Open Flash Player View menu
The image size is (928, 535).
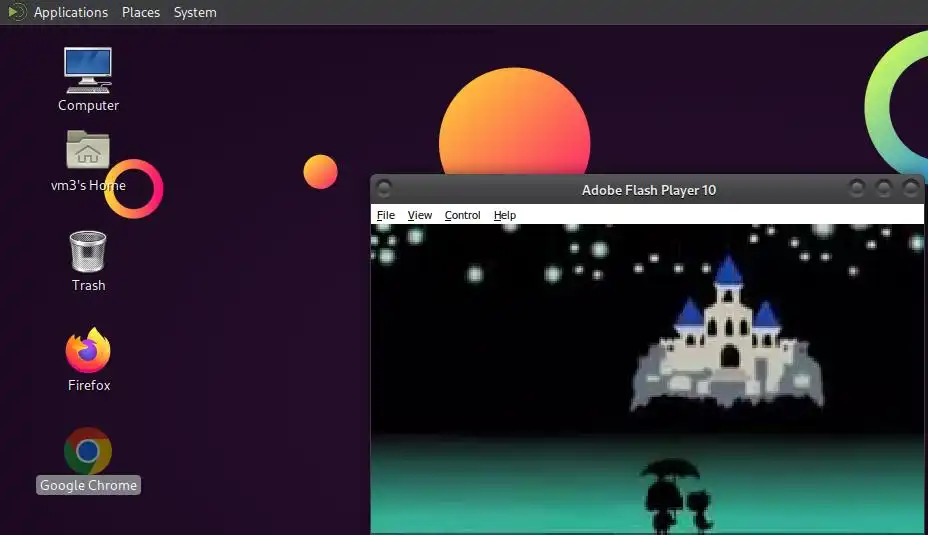click(x=420, y=215)
